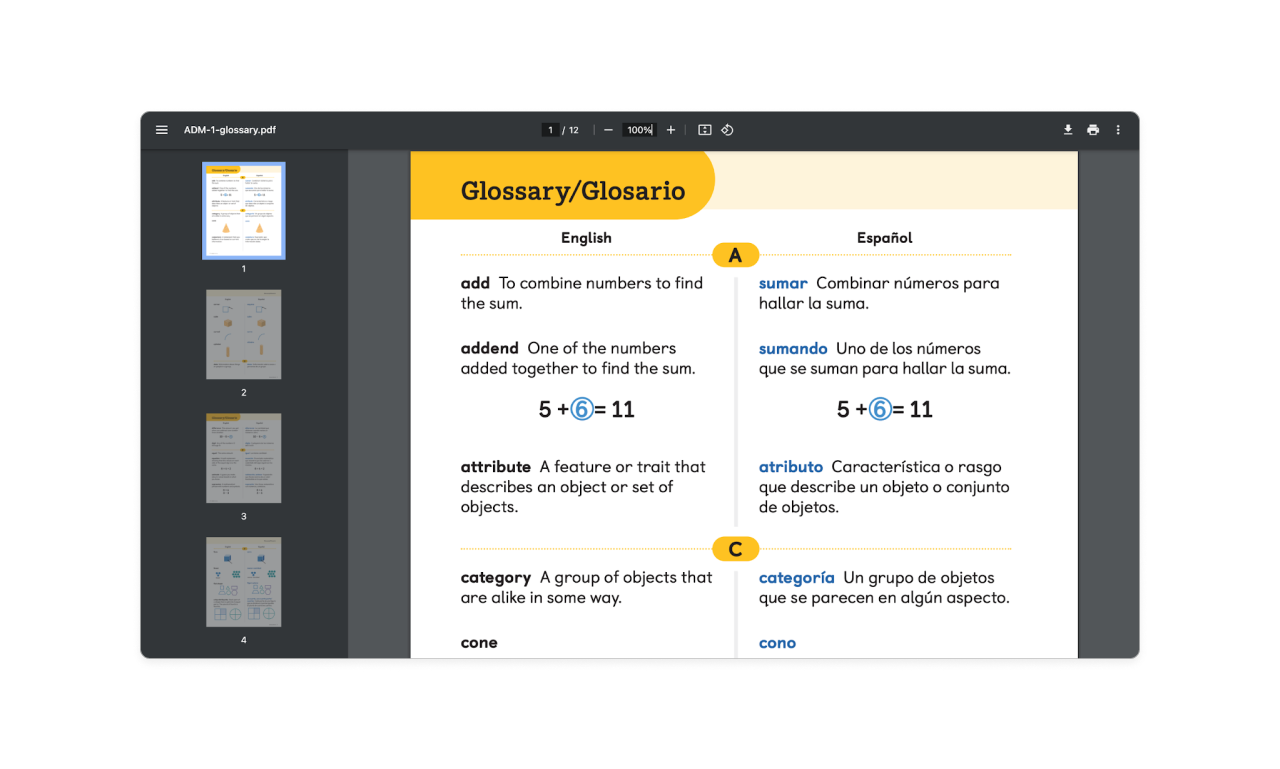This screenshot has width=1280, height=769.
Task: Rotate the page counterclockwise
Action: (x=727, y=130)
